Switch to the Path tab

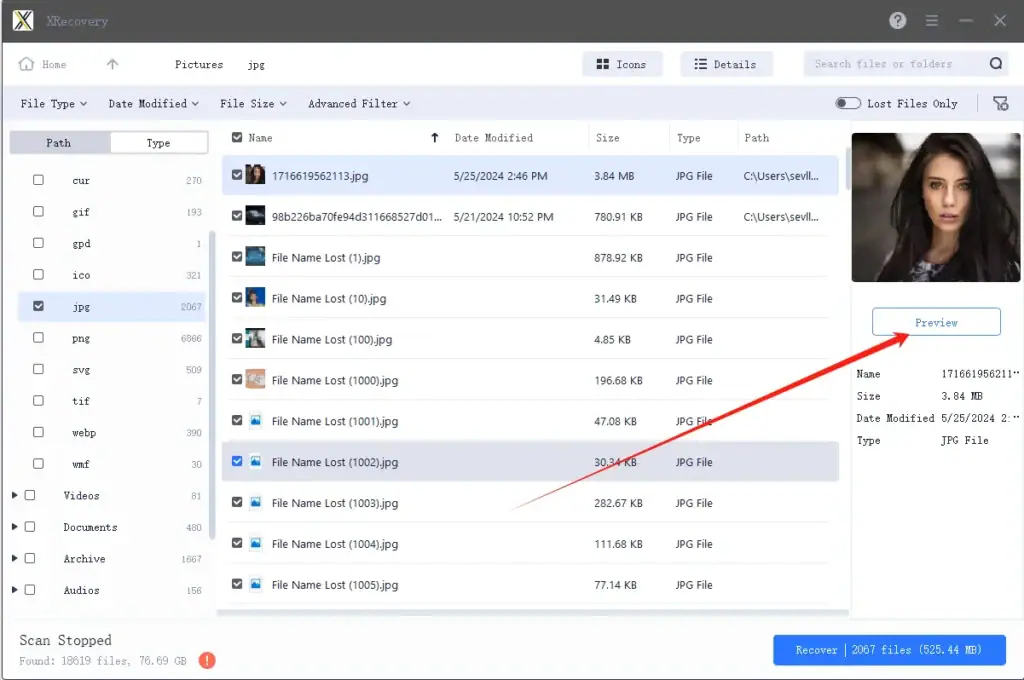click(x=58, y=142)
